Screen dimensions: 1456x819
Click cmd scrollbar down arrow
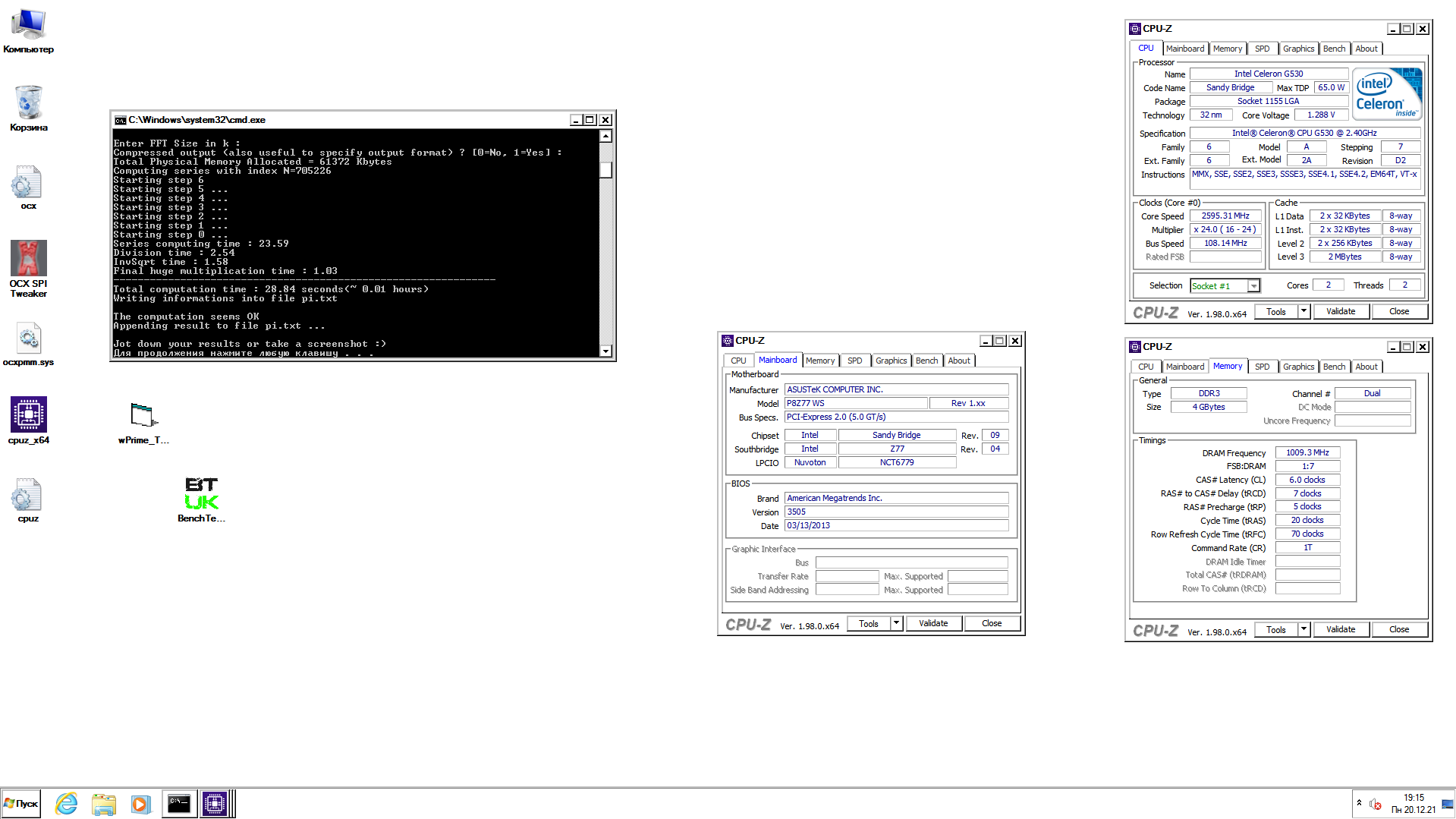(x=605, y=351)
